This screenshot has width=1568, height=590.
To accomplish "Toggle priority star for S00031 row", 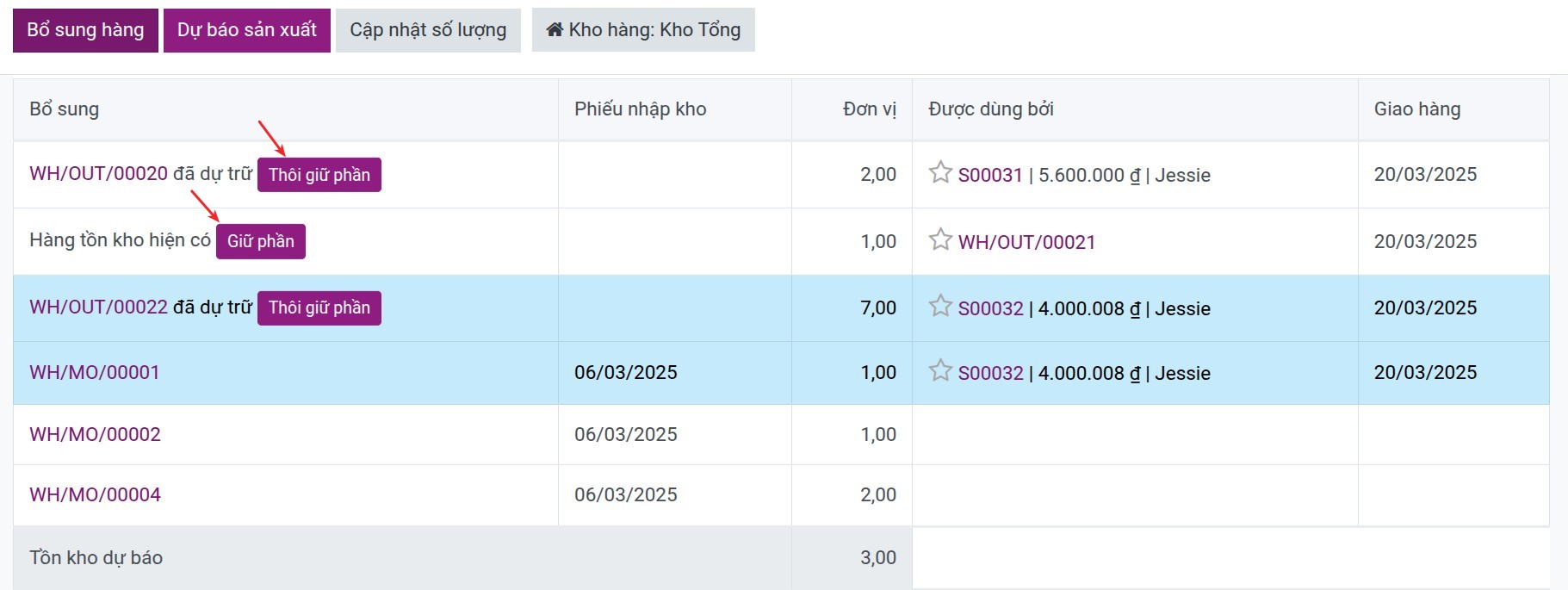I will point(940,173).
